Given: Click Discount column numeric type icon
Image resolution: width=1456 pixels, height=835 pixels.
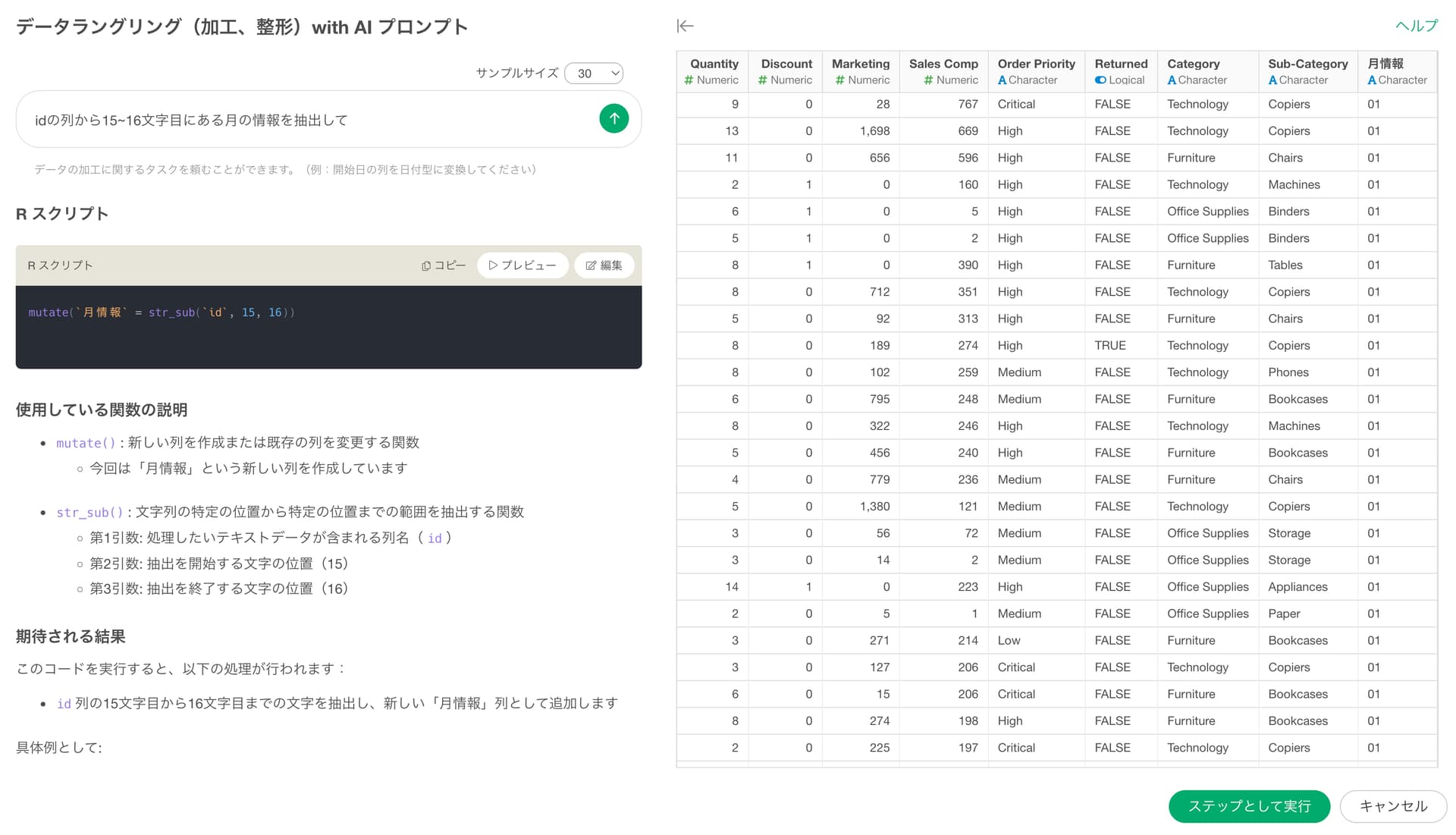Looking at the screenshot, I should [x=762, y=80].
